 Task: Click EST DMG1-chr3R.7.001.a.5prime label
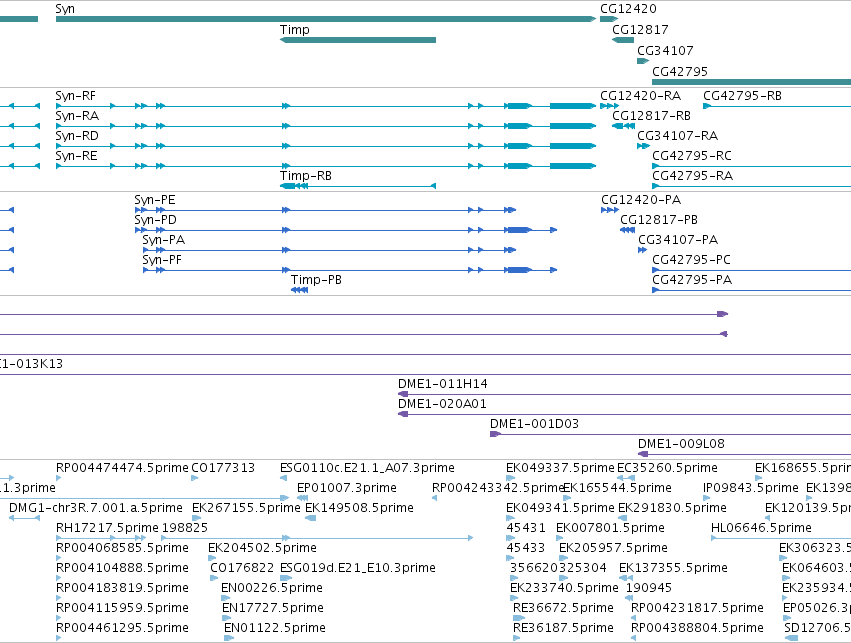pos(96,508)
